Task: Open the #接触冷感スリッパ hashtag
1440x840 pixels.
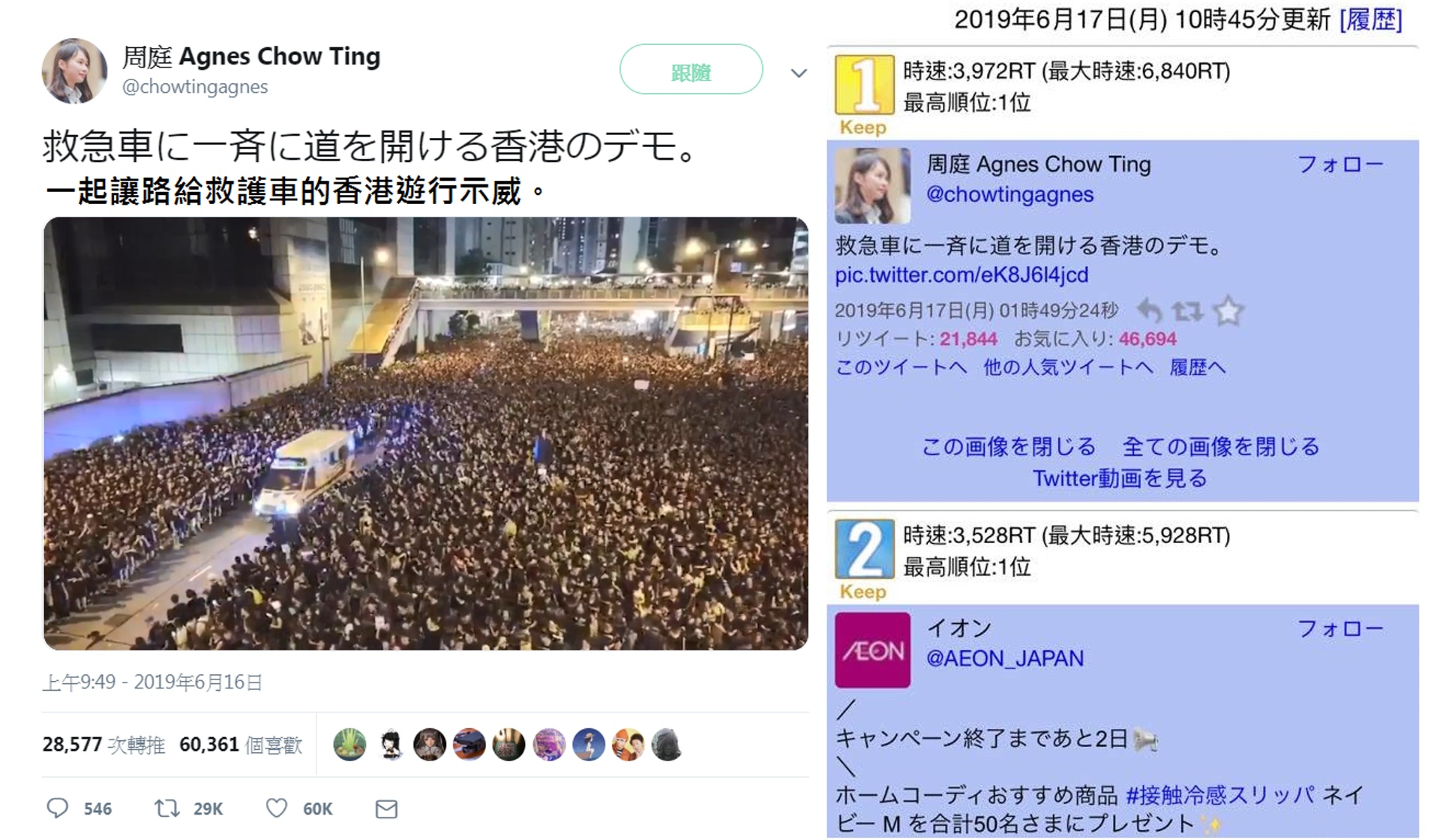Action: [x=1220, y=794]
